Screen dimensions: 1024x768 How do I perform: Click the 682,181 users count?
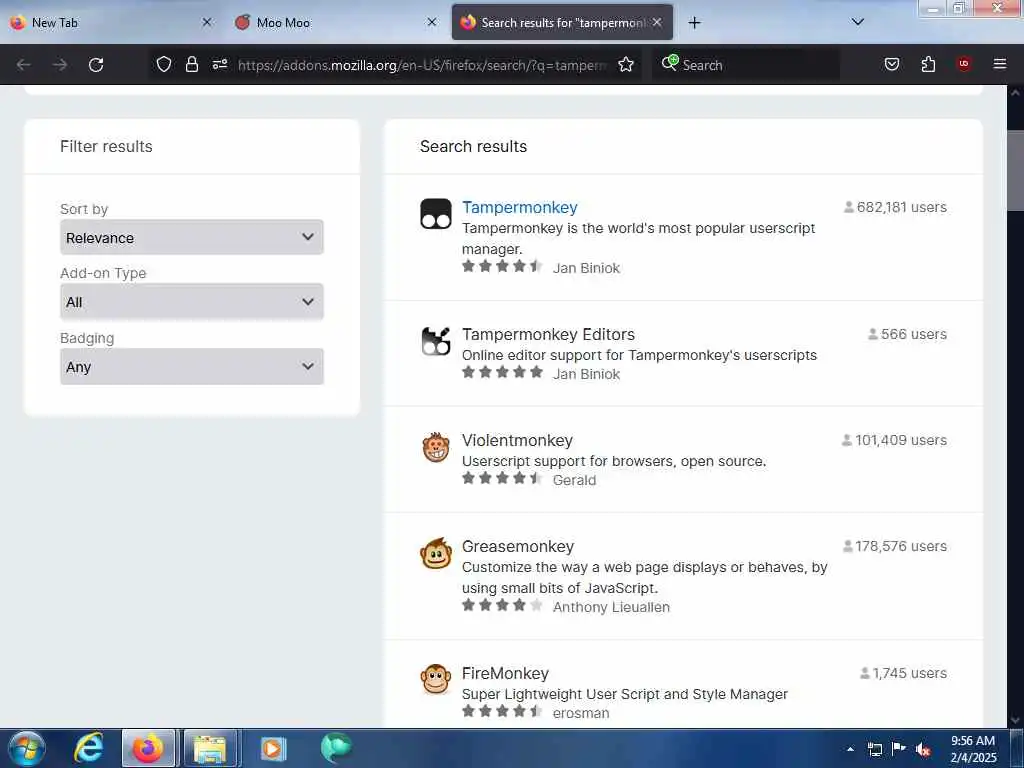[895, 207]
